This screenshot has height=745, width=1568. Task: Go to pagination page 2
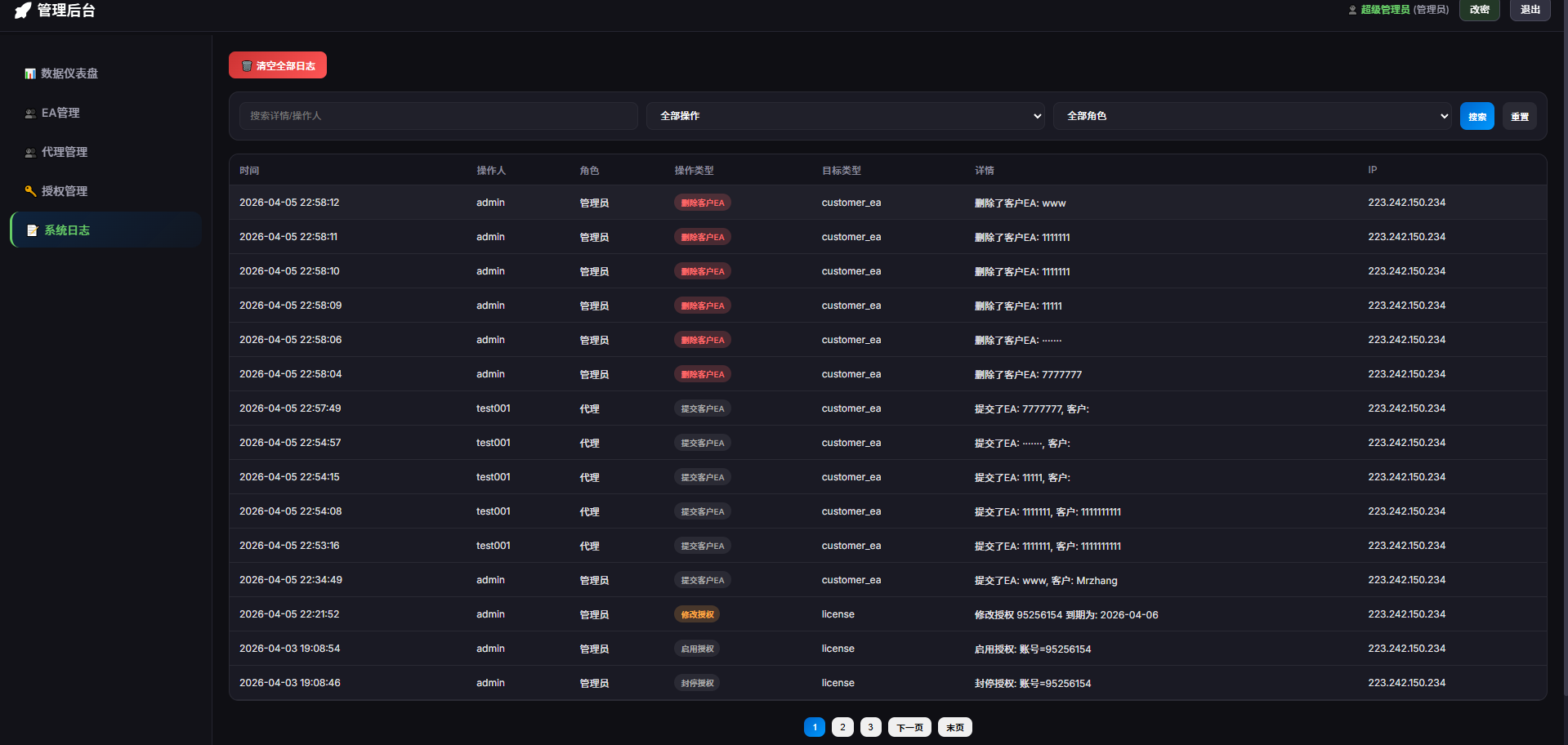pos(842,727)
